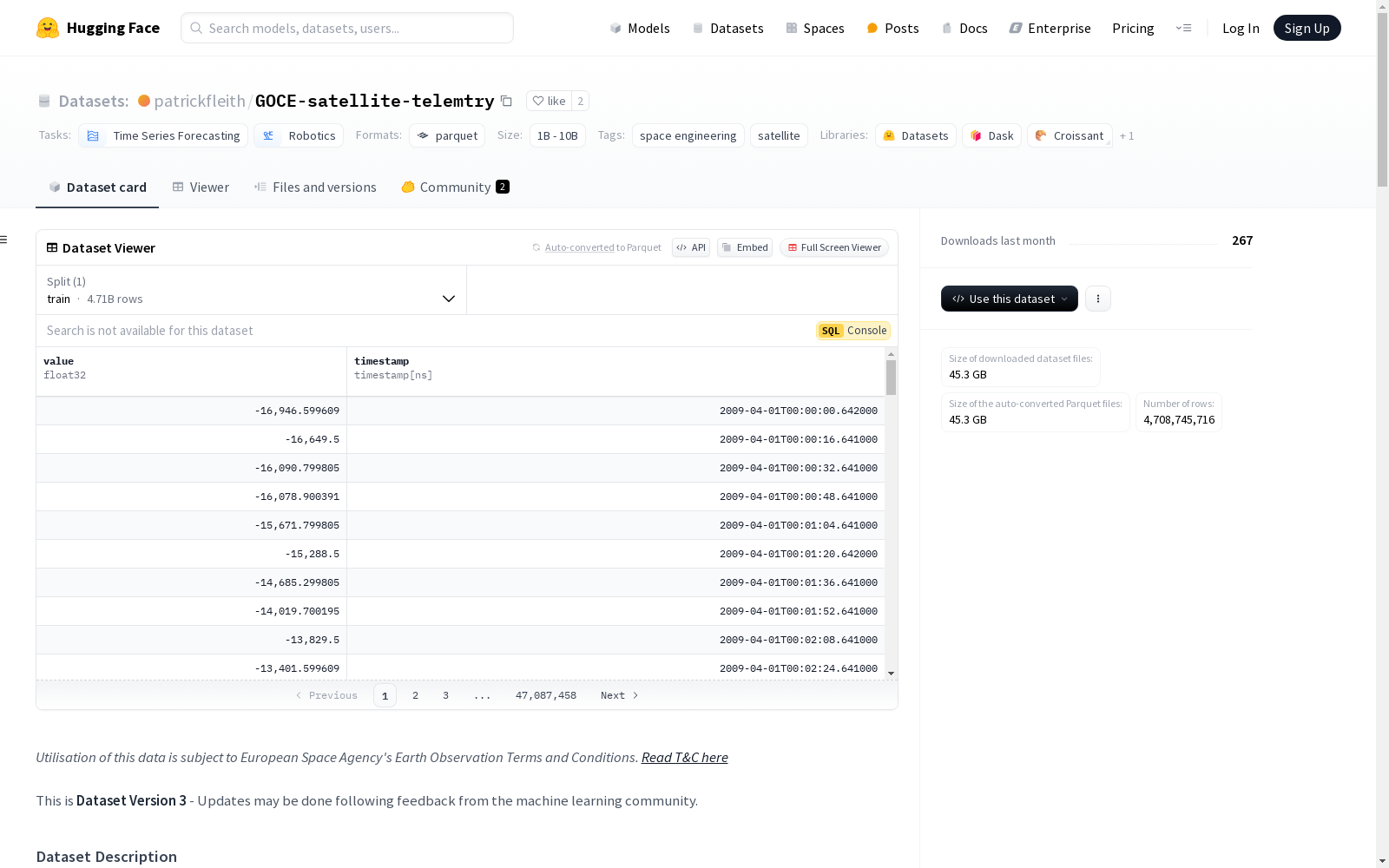Click the viewer scroll down arrow
This screenshot has width=1389, height=868.
point(891,674)
